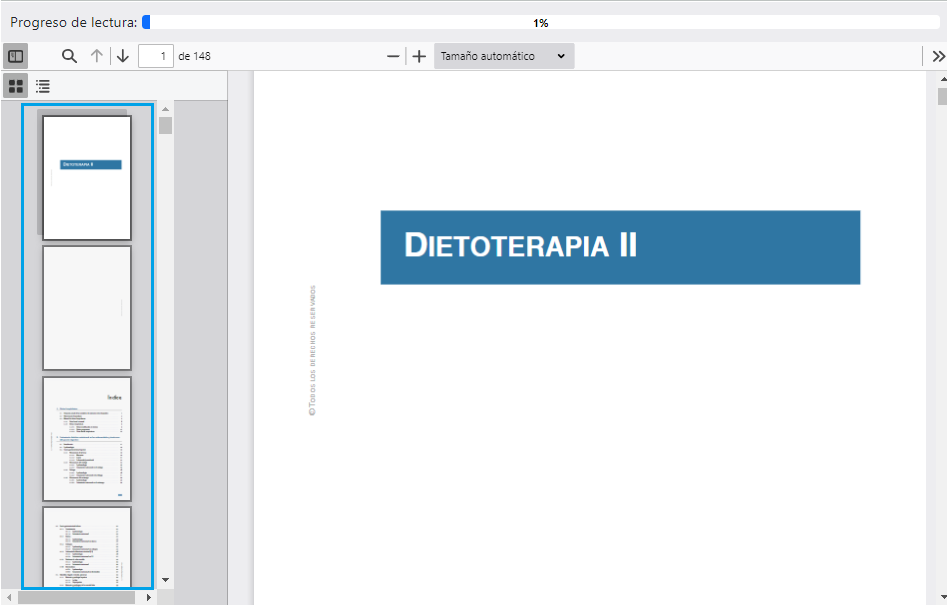Go to next page with down arrow
The height and width of the screenshot is (605, 947).
pos(122,56)
